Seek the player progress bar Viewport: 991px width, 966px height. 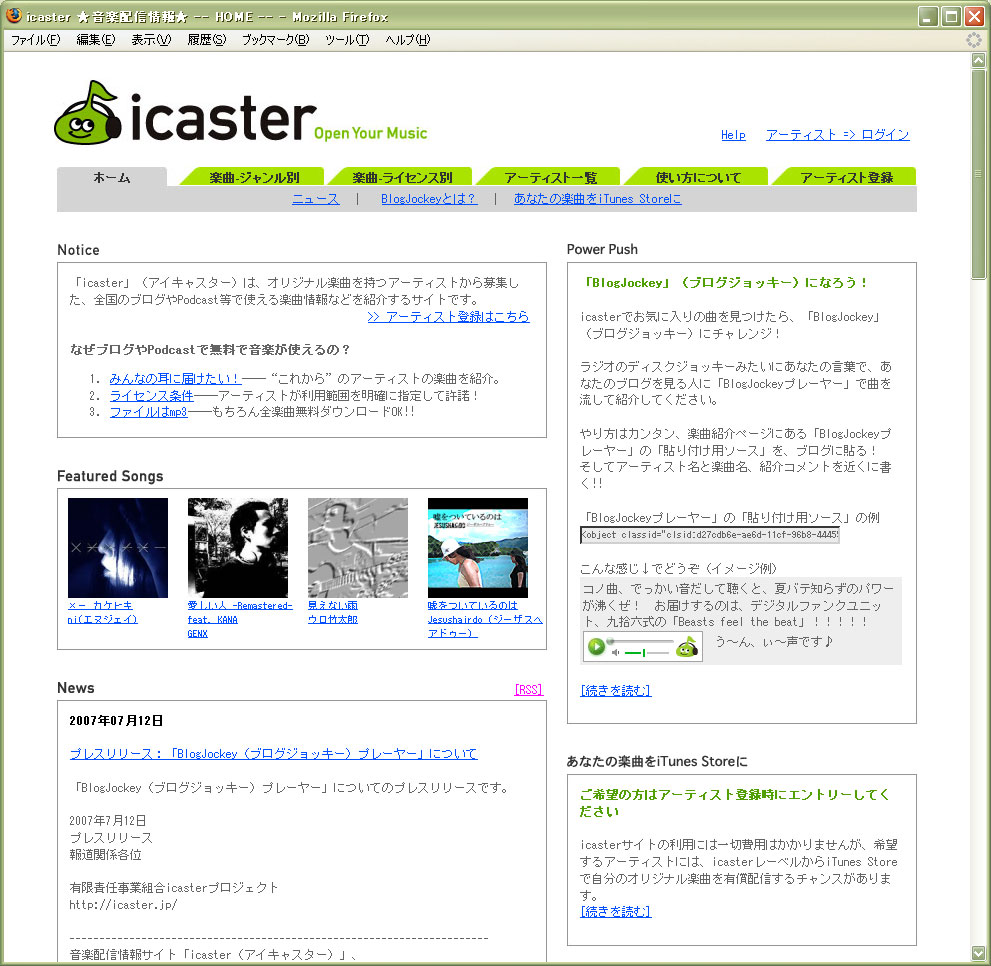(640, 641)
